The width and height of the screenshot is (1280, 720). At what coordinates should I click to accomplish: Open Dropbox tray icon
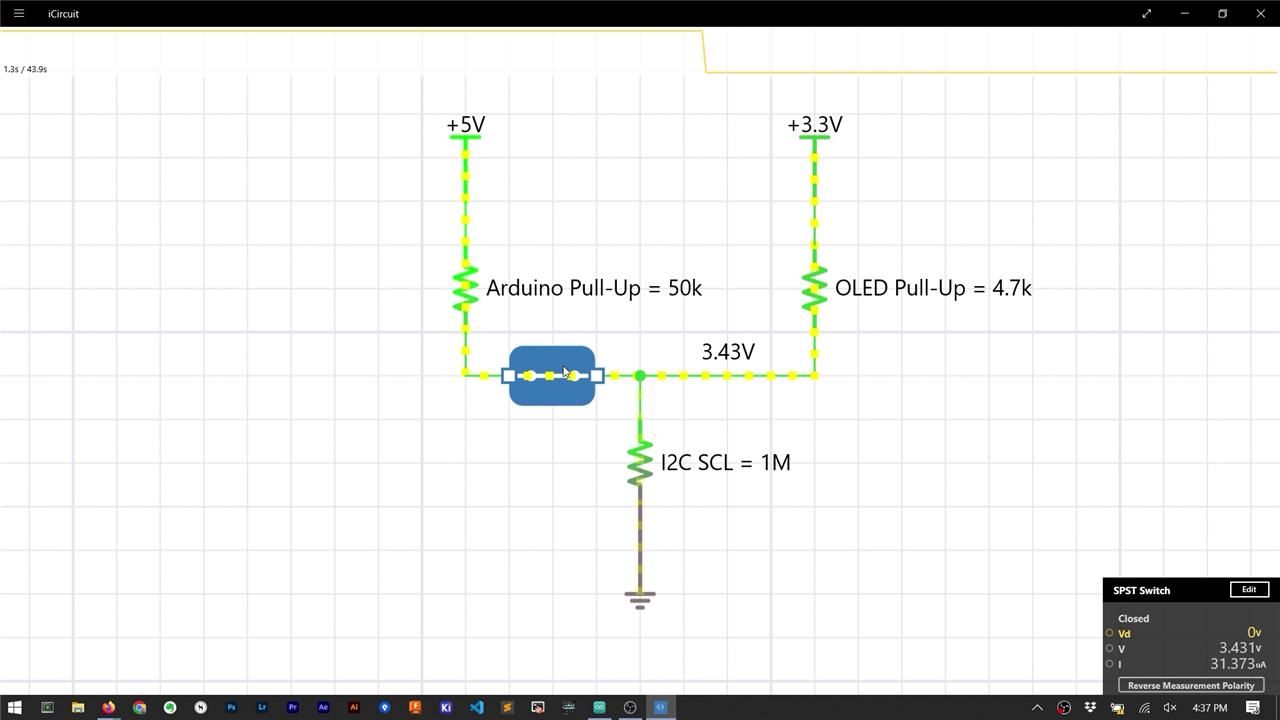pyautogui.click(x=1091, y=708)
